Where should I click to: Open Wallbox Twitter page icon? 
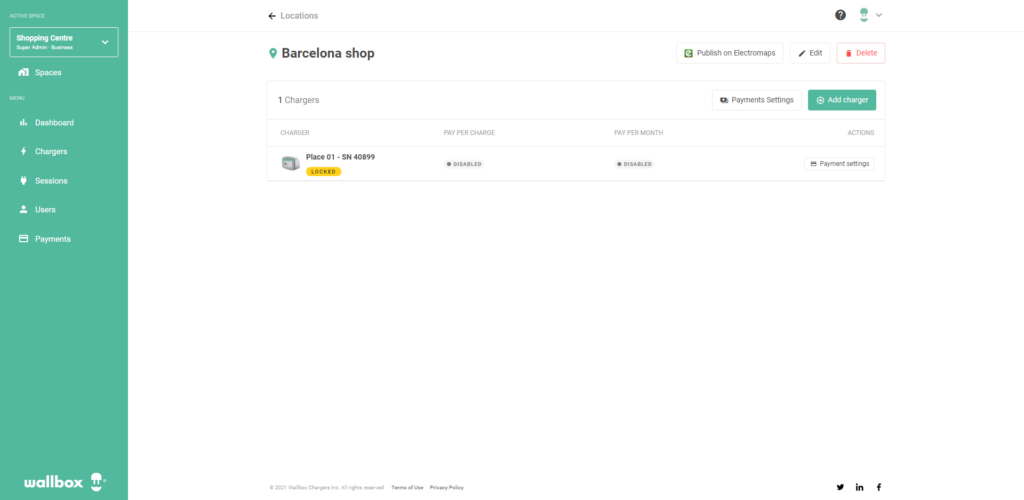(x=840, y=487)
